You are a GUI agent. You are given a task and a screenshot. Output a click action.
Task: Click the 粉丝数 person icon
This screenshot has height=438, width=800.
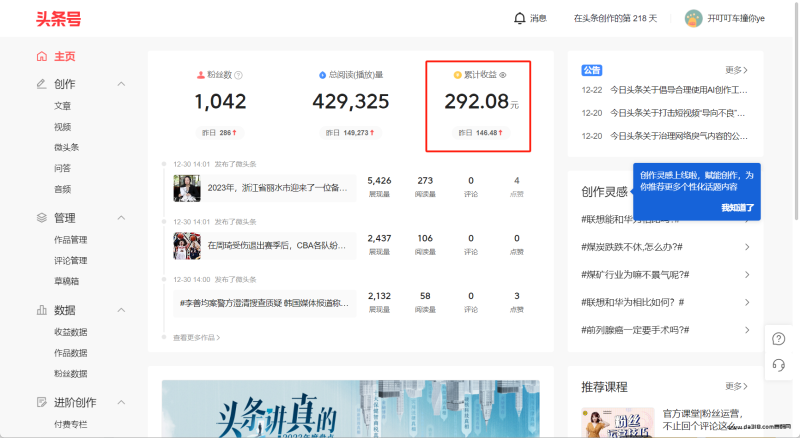201,75
